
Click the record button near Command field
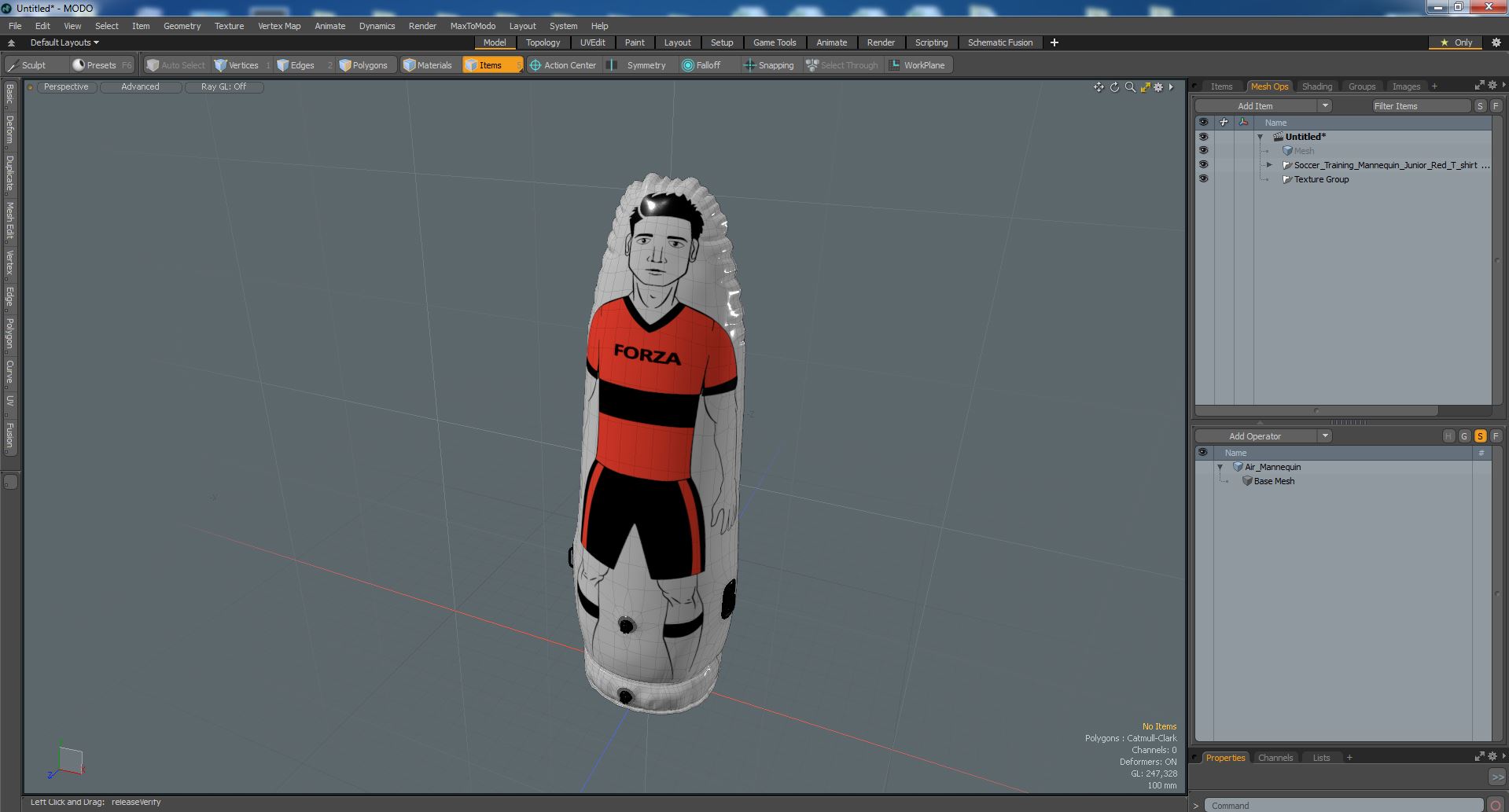(1496, 805)
